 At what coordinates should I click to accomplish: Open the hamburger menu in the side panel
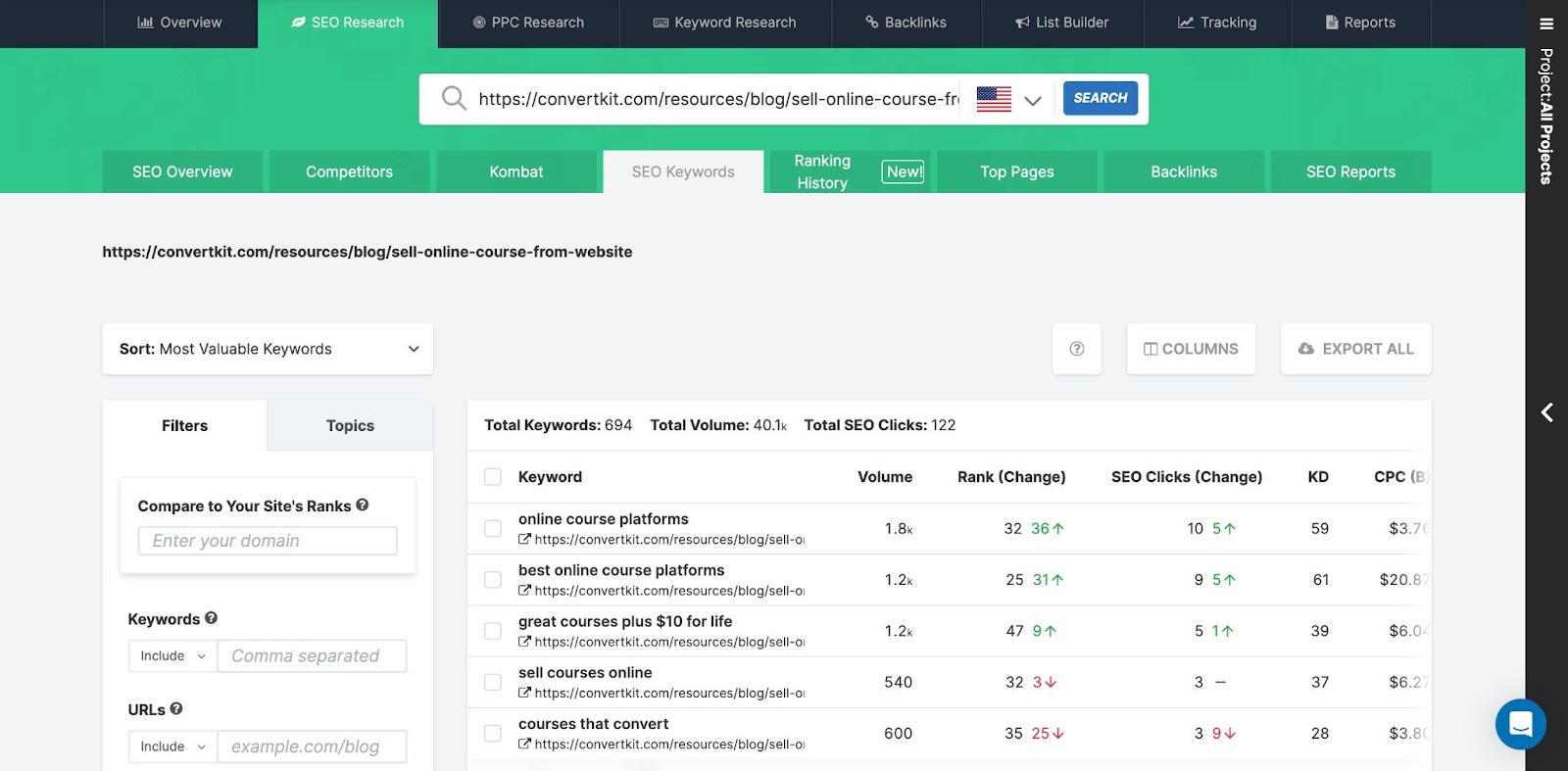point(1546,24)
